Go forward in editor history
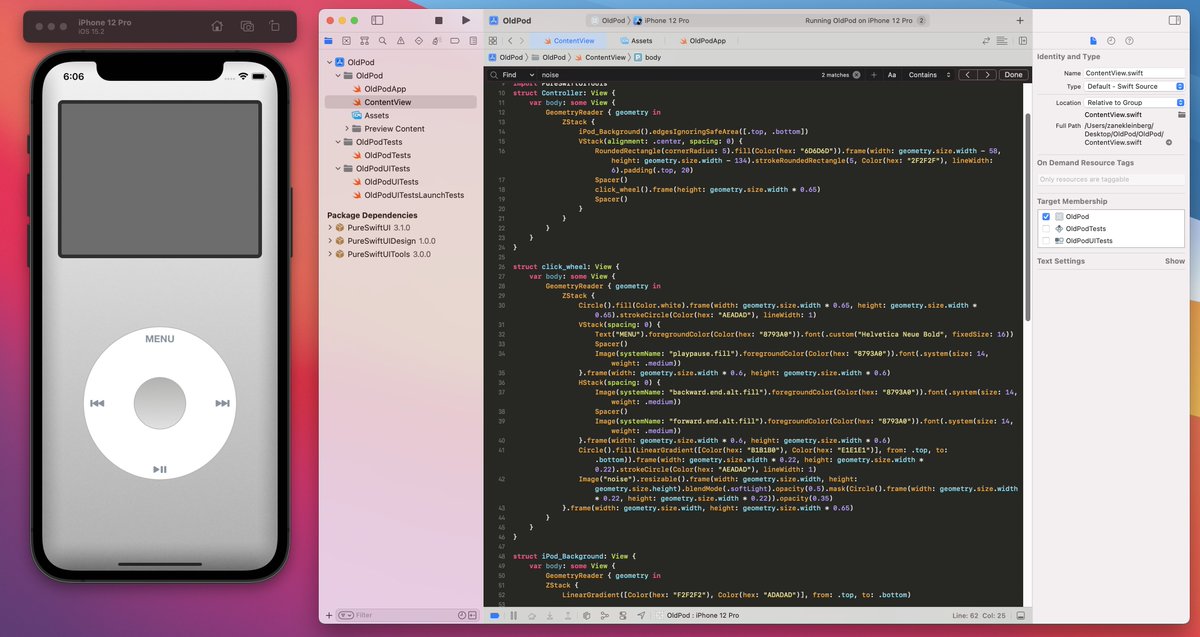The height and width of the screenshot is (637, 1200). coord(523,41)
